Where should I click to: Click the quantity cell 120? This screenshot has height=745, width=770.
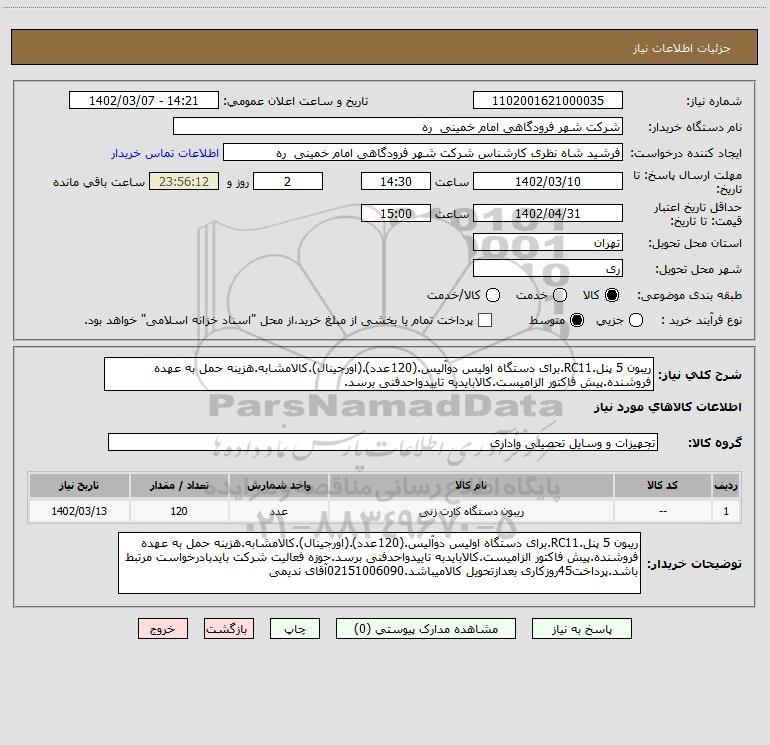(x=179, y=511)
